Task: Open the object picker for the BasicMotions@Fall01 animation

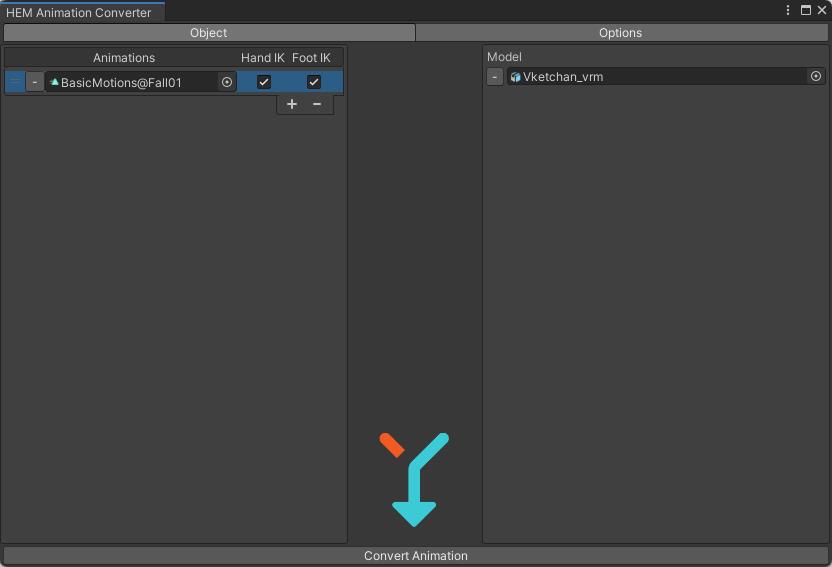Action: click(x=227, y=82)
